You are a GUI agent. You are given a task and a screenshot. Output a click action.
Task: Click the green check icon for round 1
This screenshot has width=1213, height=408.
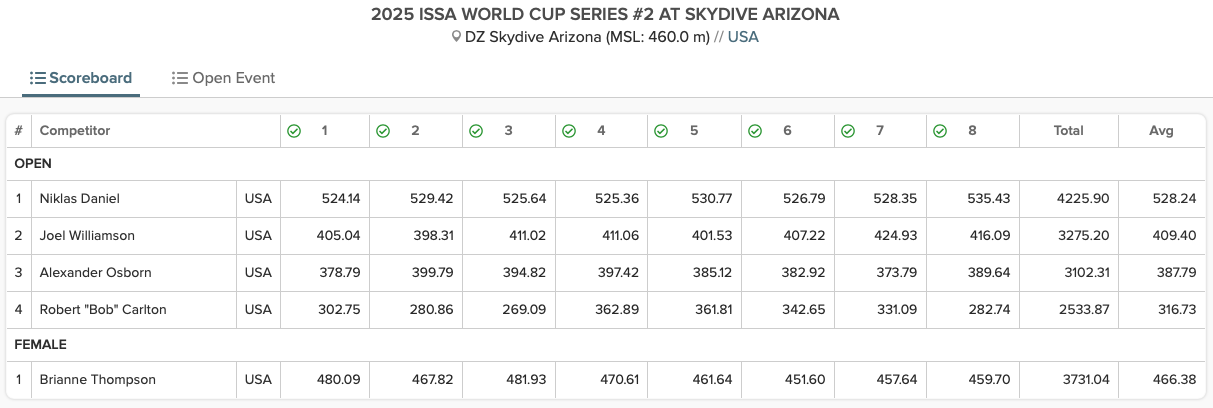[x=294, y=131]
